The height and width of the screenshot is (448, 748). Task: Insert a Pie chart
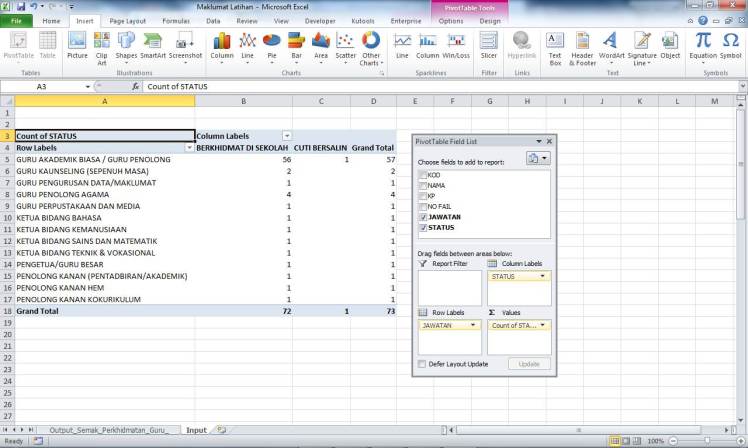(272, 47)
